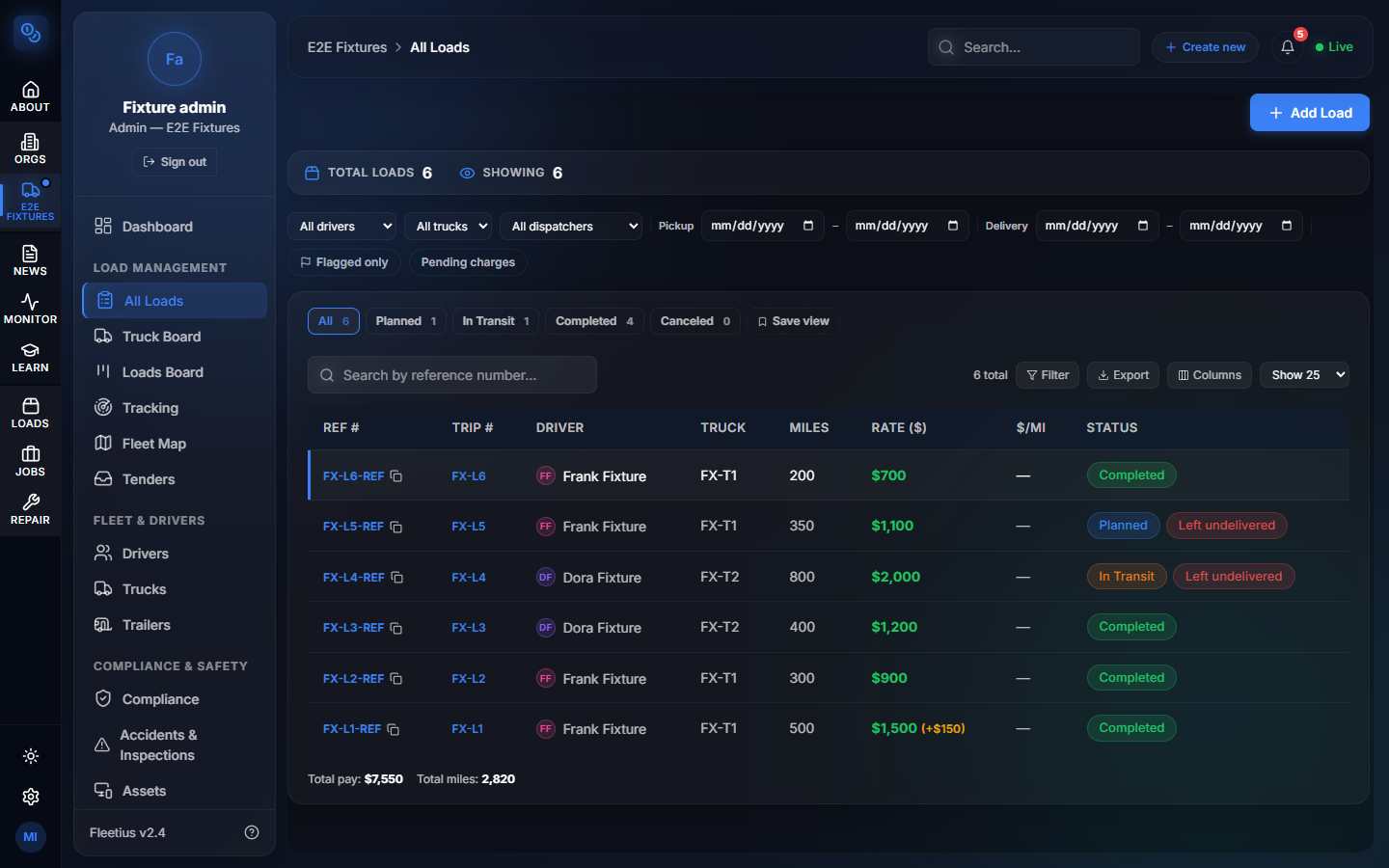Copy reference FX-L4-REF
1389x868 pixels.
(x=396, y=578)
